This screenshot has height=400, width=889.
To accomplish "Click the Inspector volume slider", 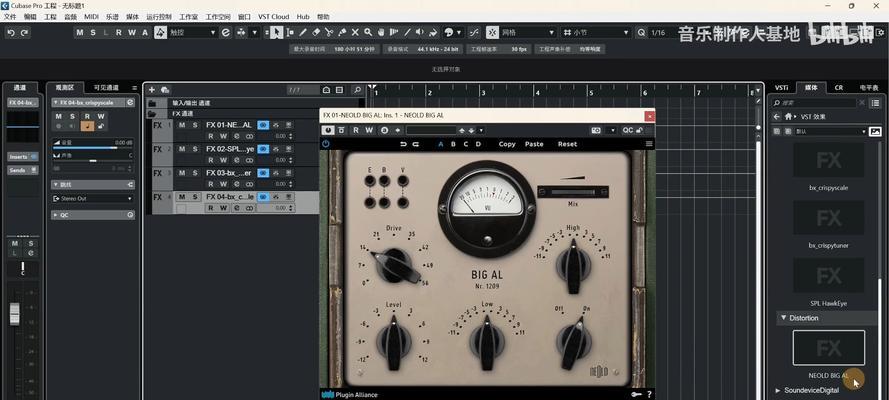I will [93, 146].
